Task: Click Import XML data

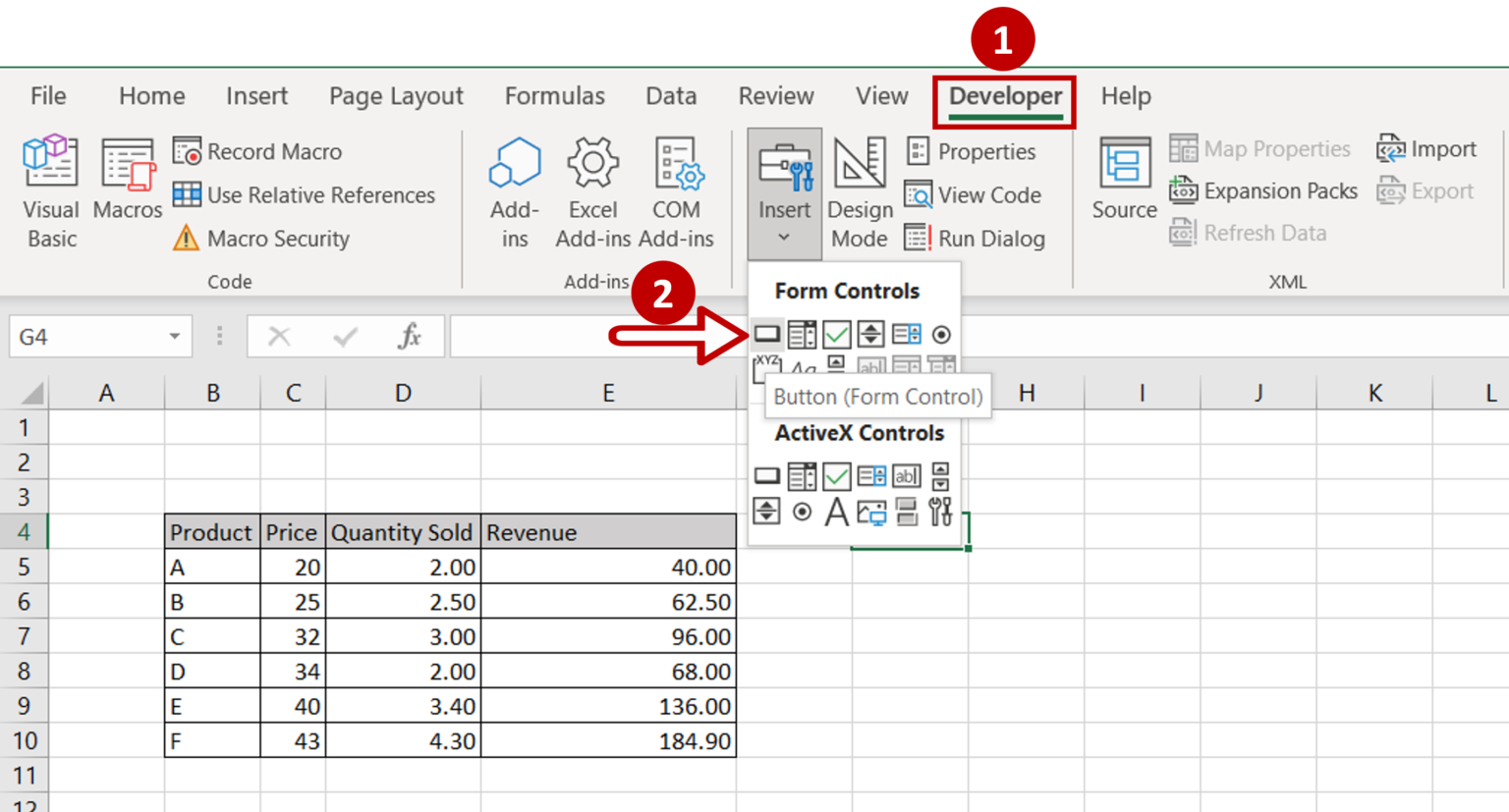Action: 1426,148
